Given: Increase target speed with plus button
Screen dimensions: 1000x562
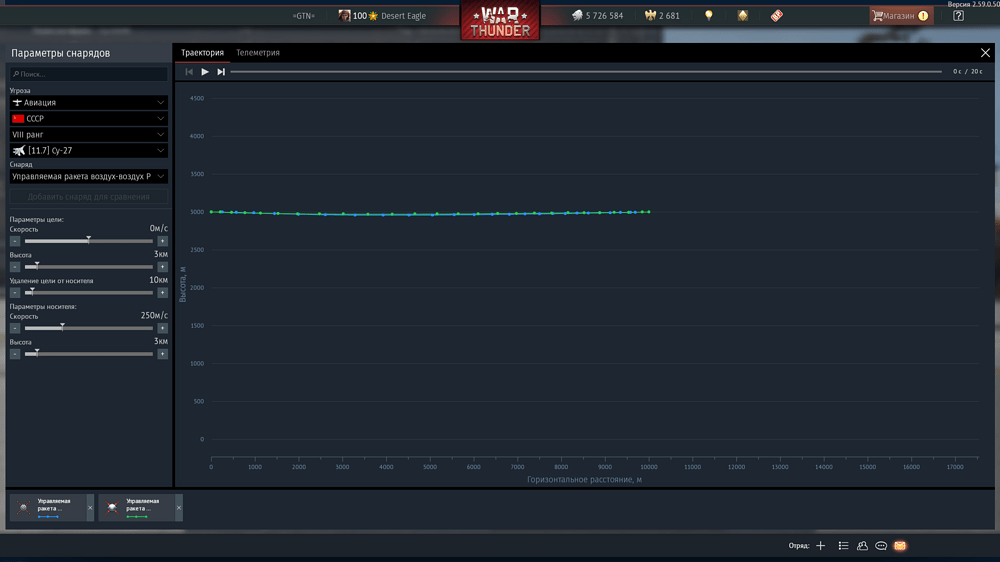Looking at the screenshot, I should [163, 241].
